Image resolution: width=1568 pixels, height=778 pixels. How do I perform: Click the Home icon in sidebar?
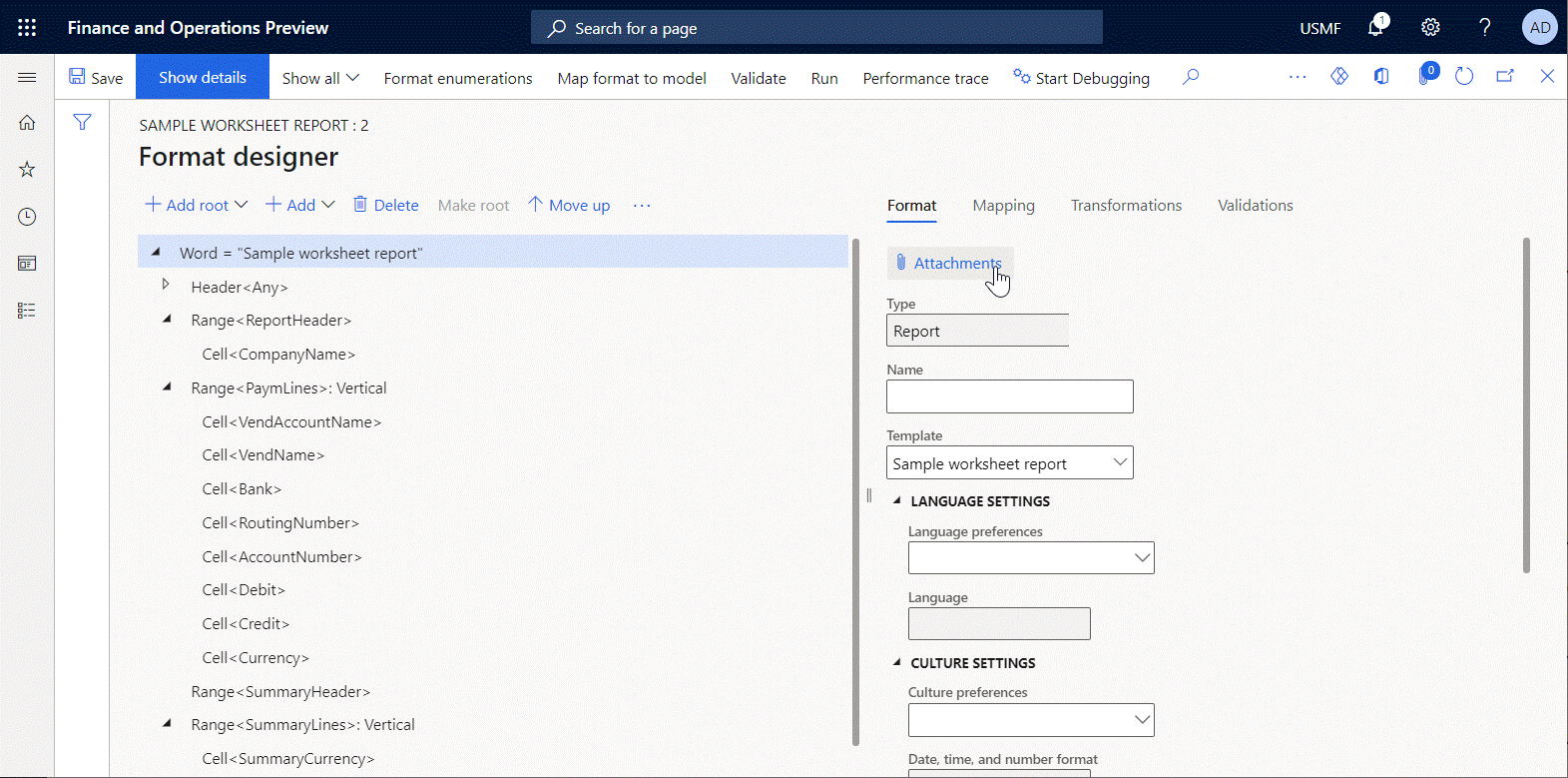[27, 123]
